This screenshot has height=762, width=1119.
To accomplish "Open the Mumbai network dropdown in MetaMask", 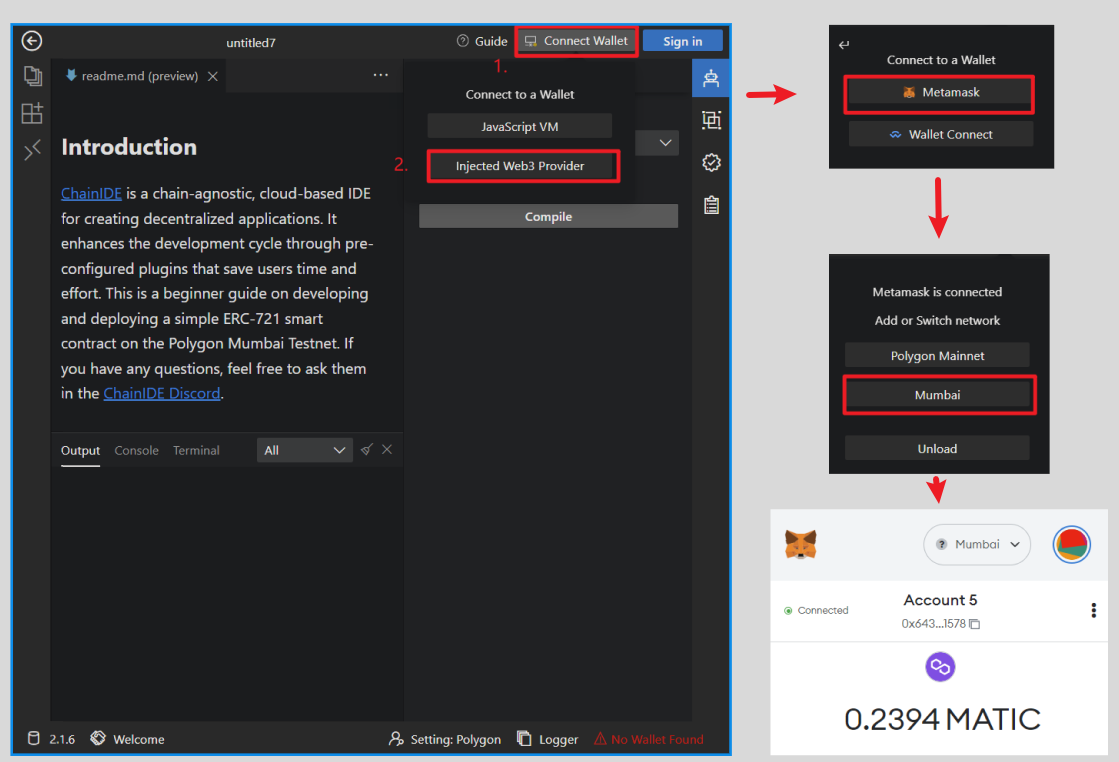I will click(x=977, y=544).
